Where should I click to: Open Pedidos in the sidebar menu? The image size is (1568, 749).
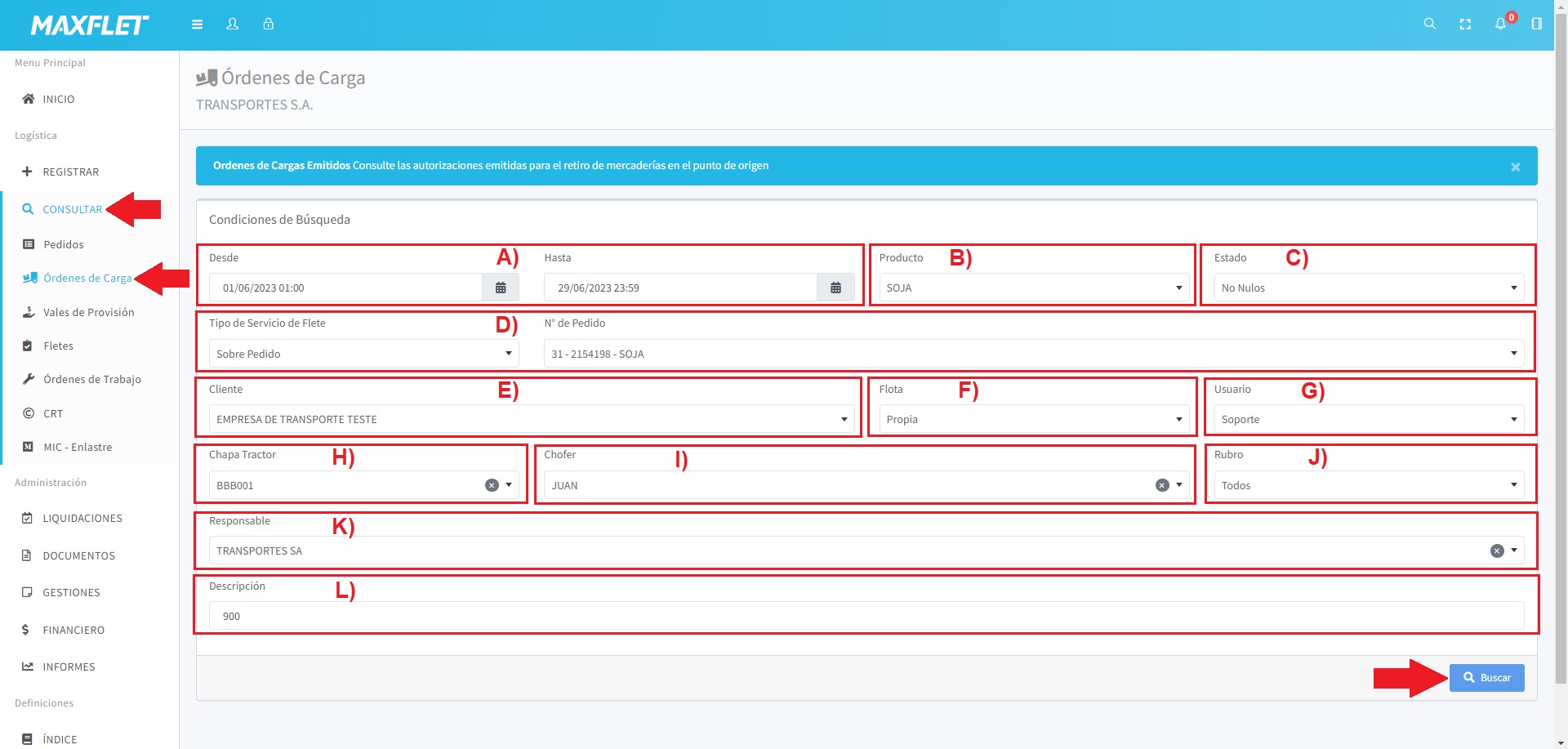(x=64, y=244)
